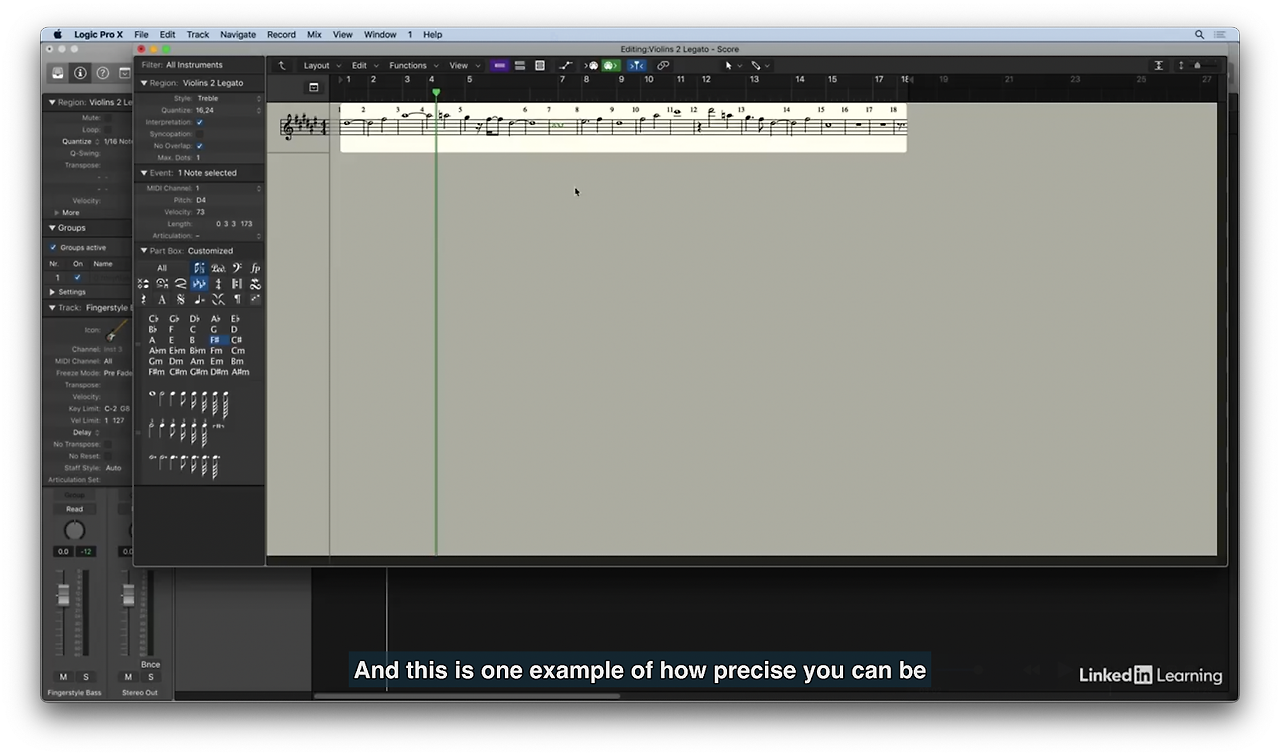
Task: Collapse the Groups section
Action: 52,228
